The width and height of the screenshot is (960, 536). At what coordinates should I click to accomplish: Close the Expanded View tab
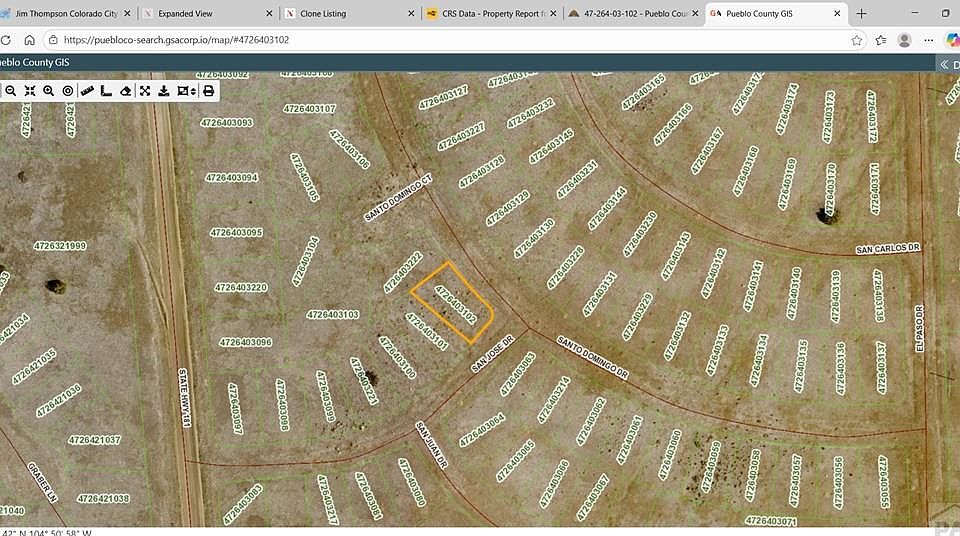coord(269,13)
